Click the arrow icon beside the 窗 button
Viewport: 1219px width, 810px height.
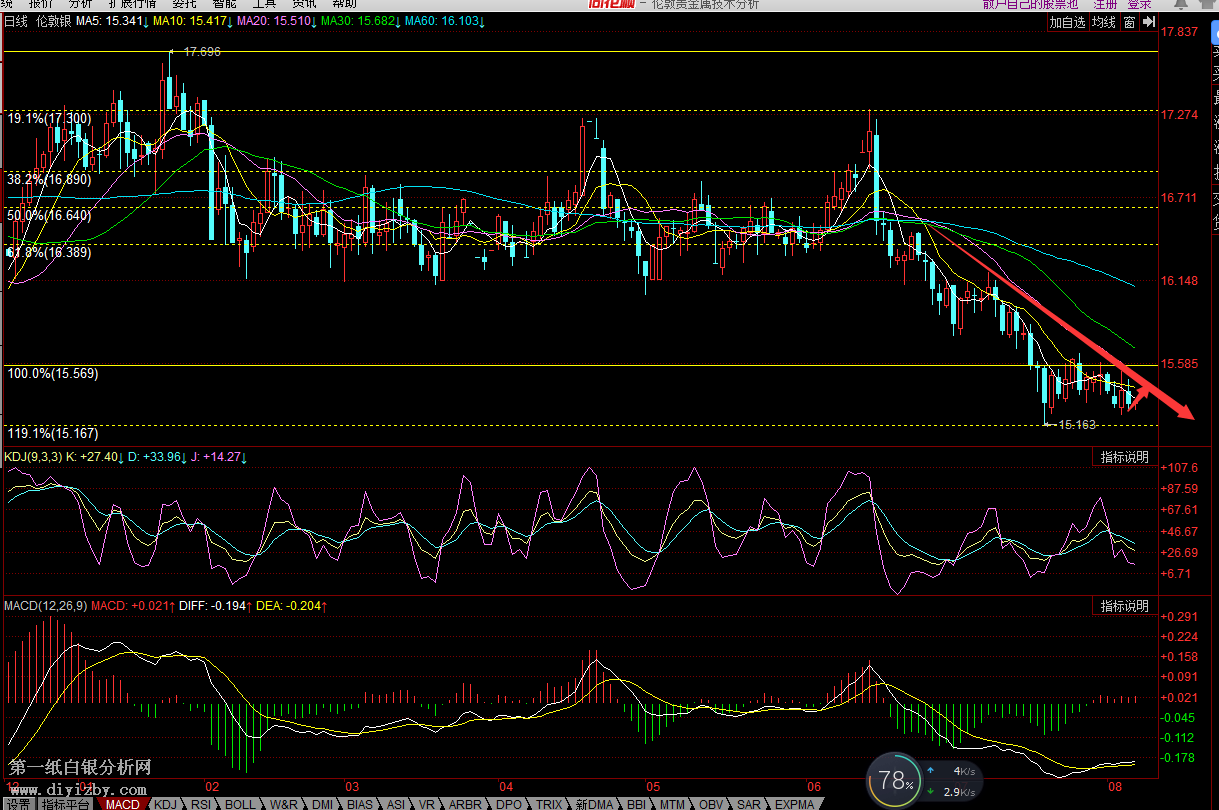tap(1146, 22)
